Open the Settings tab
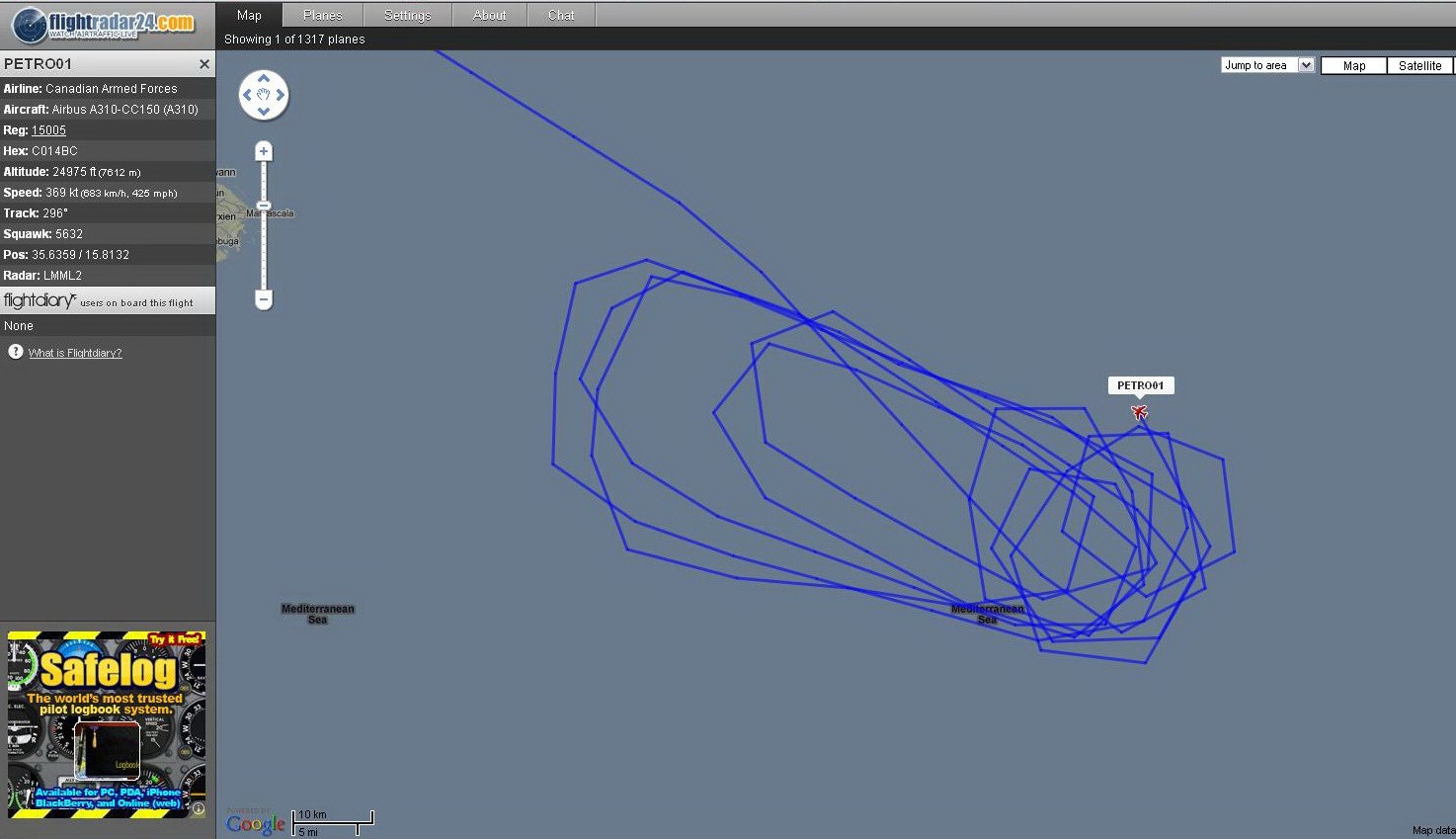1456x839 pixels. pyautogui.click(x=407, y=15)
